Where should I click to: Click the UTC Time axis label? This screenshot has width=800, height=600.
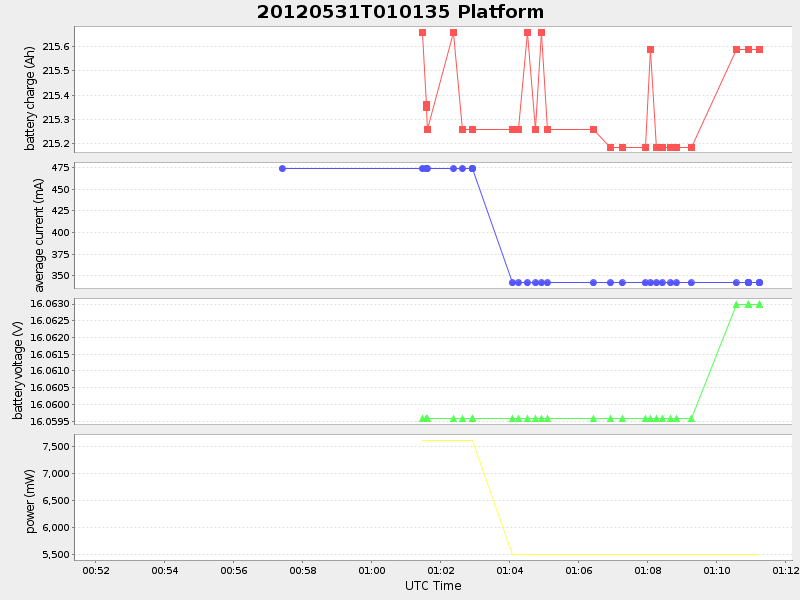[435, 585]
